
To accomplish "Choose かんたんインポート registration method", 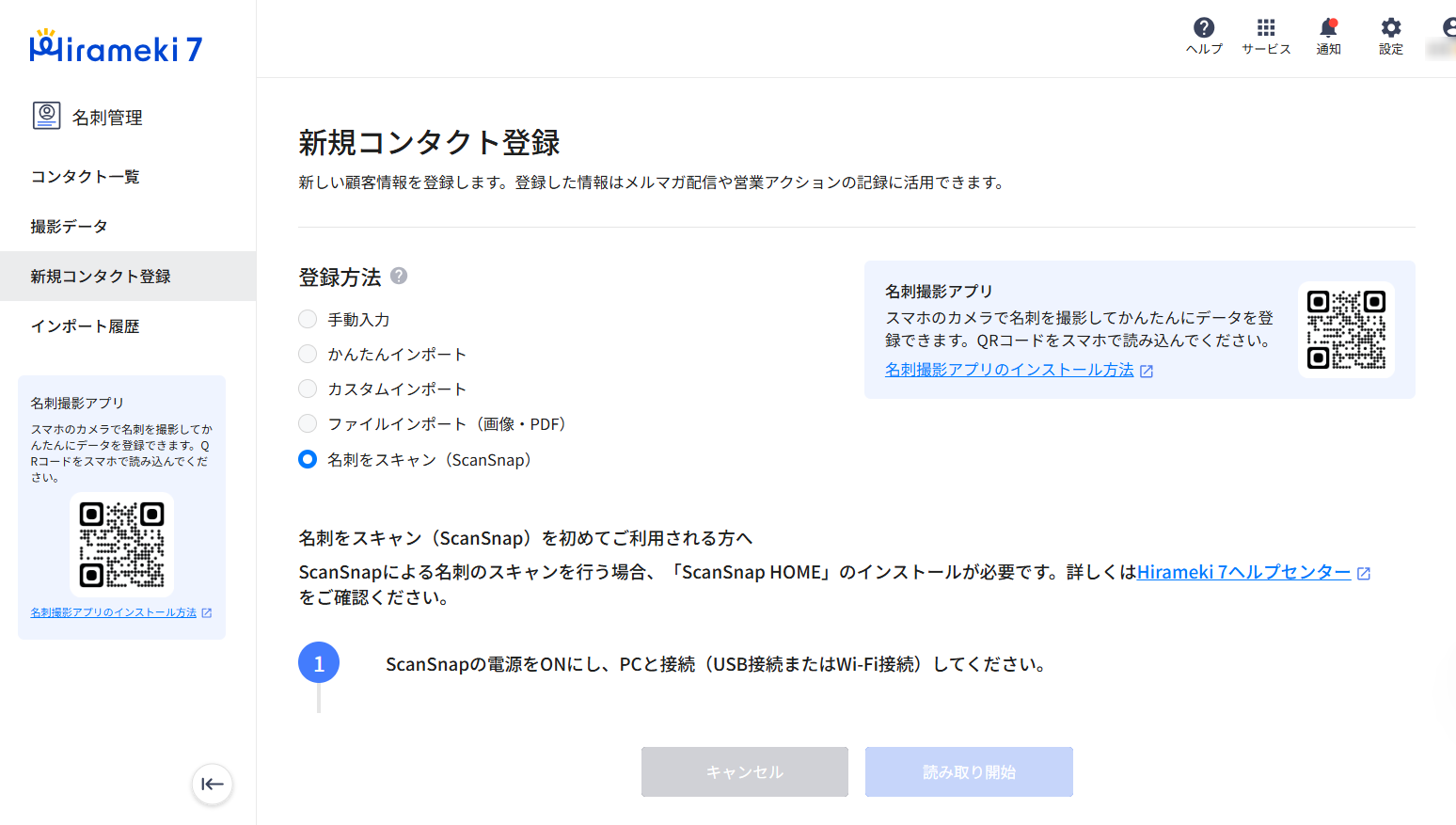I will click(x=308, y=355).
